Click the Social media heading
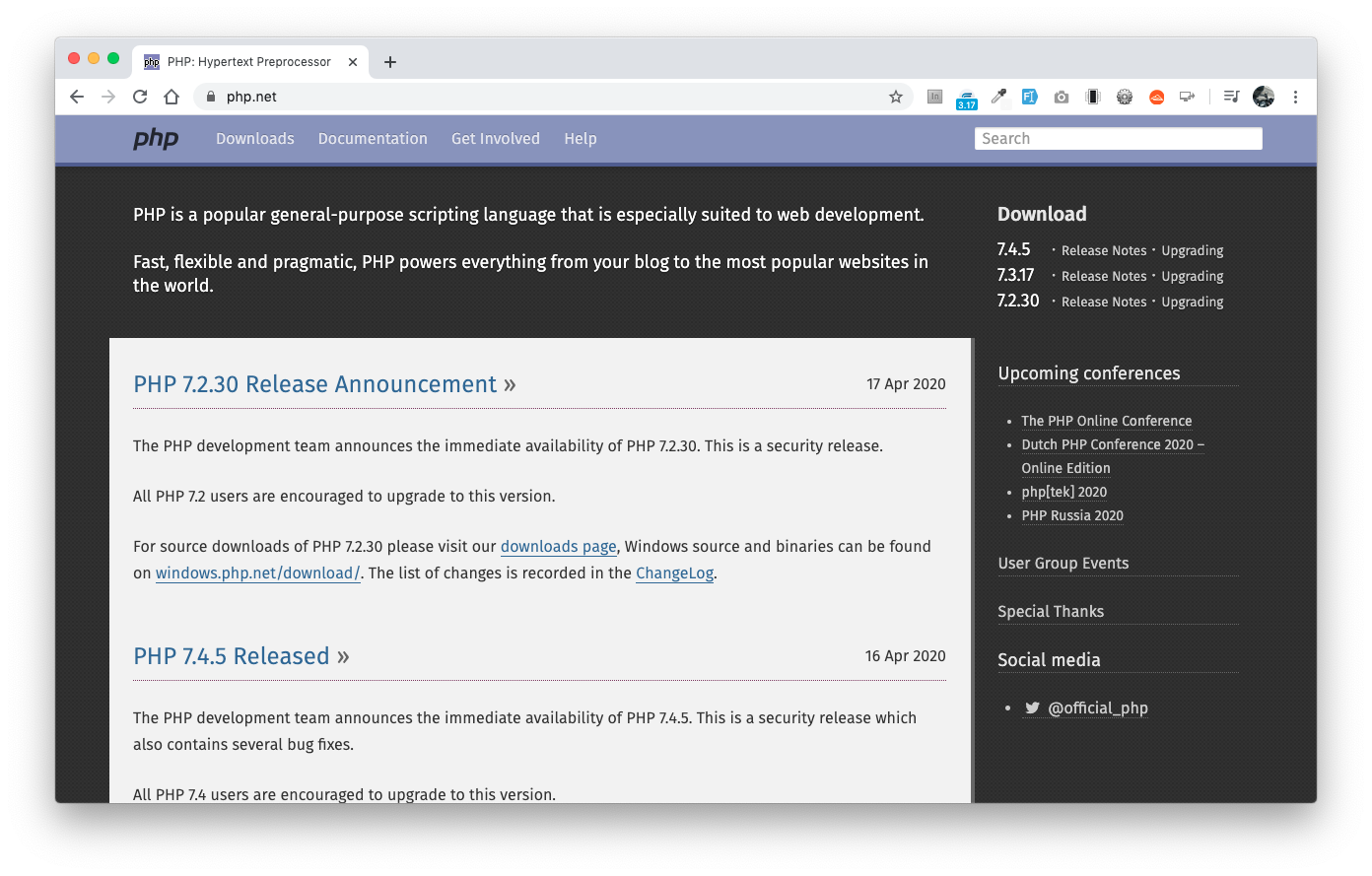 click(x=1049, y=660)
